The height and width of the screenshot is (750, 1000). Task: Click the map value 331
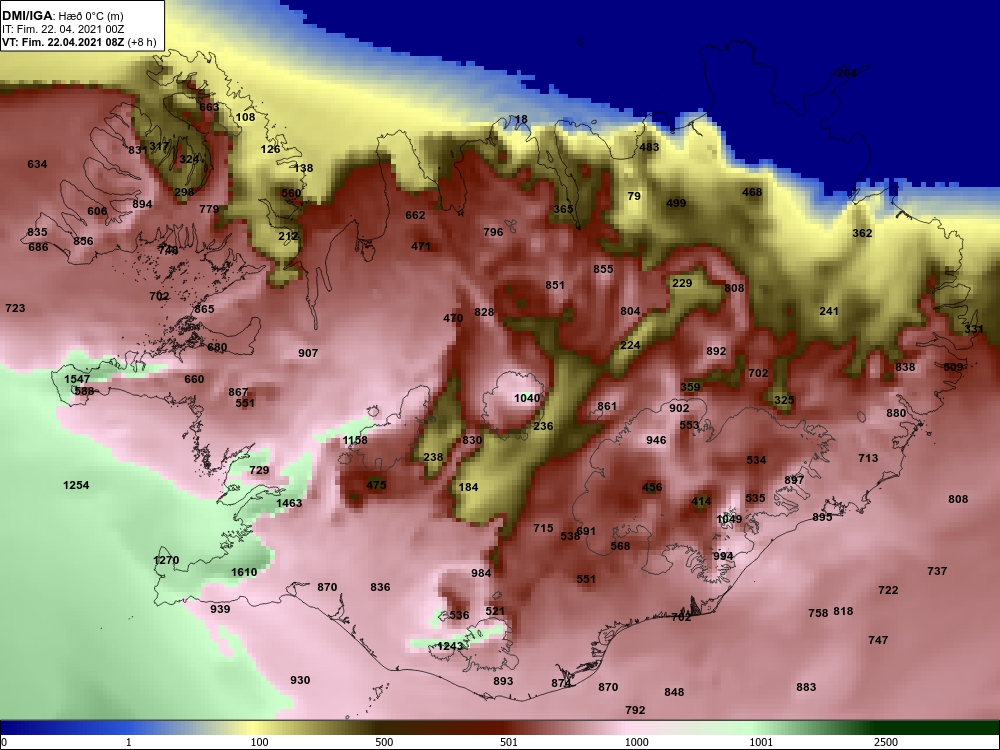tap(974, 329)
